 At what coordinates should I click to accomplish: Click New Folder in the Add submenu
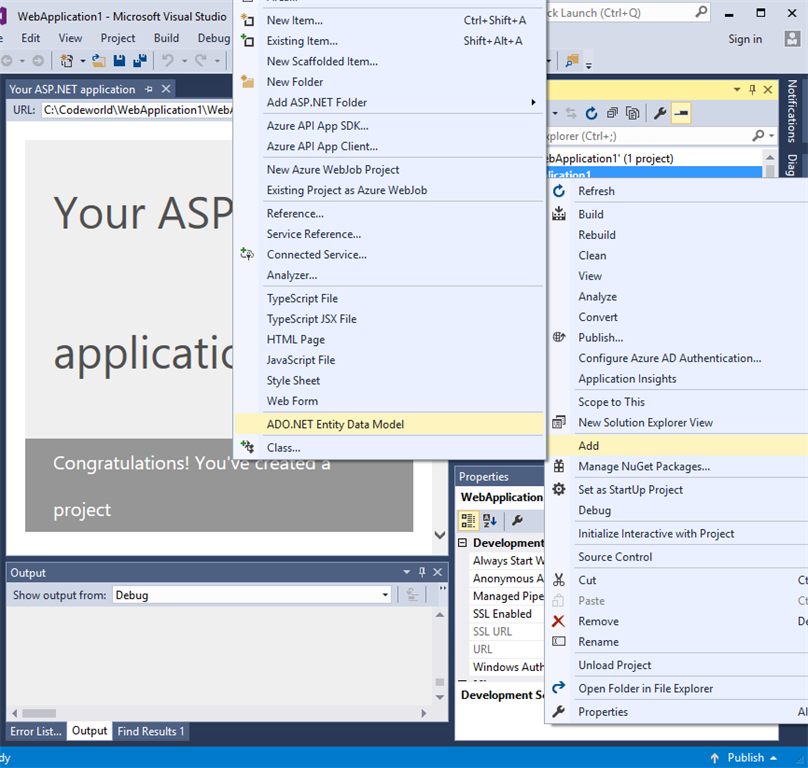[x=389, y=82]
